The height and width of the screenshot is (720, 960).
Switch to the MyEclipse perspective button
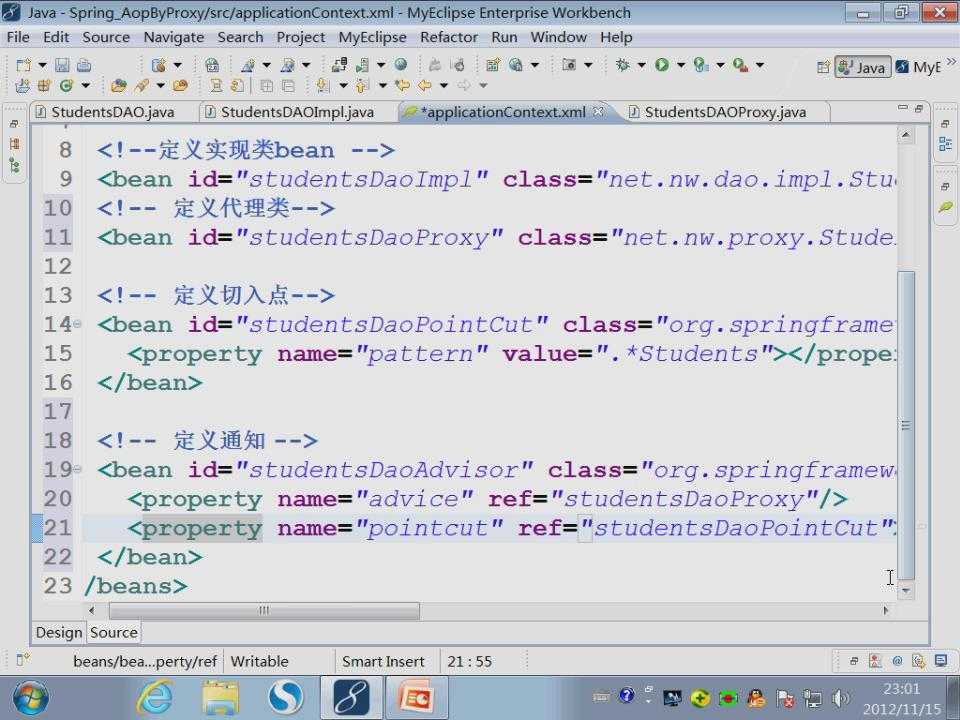point(918,67)
